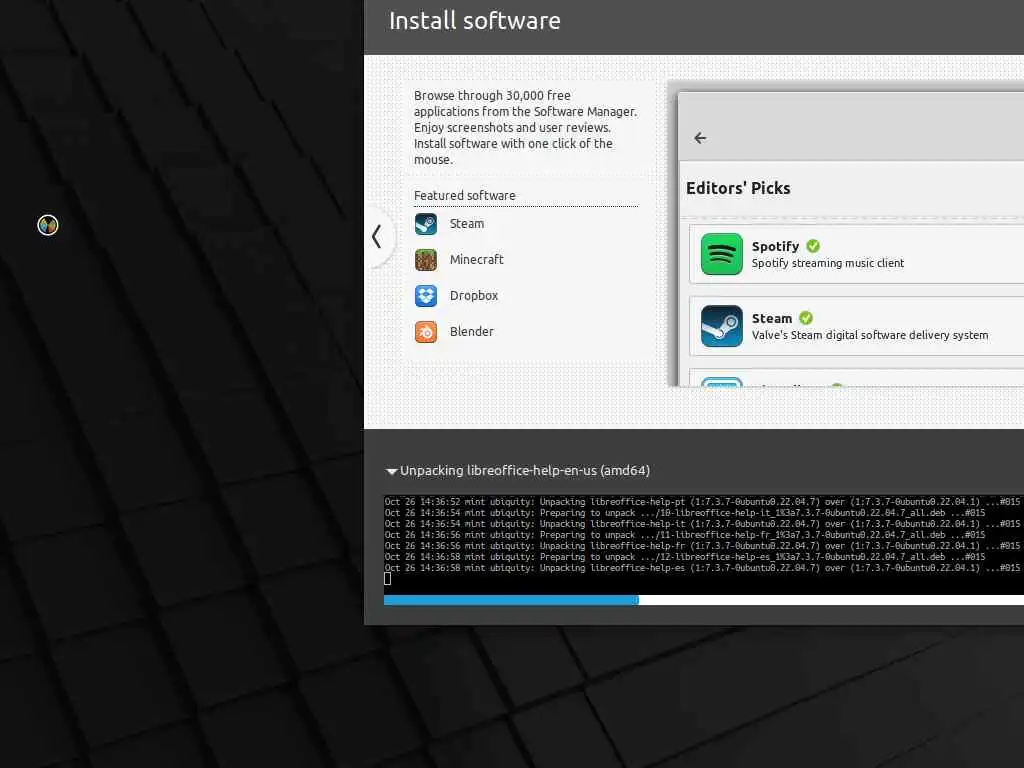Click the green verified badge next to Steam

806,317
